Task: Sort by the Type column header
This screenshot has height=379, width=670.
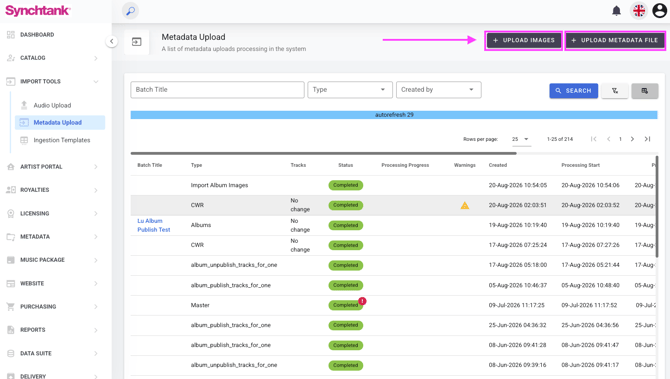Action: pyautogui.click(x=196, y=165)
